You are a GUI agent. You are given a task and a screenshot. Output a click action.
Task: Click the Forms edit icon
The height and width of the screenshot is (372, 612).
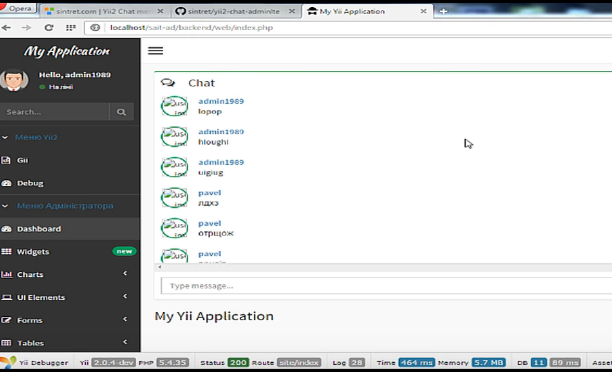coord(6,320)
